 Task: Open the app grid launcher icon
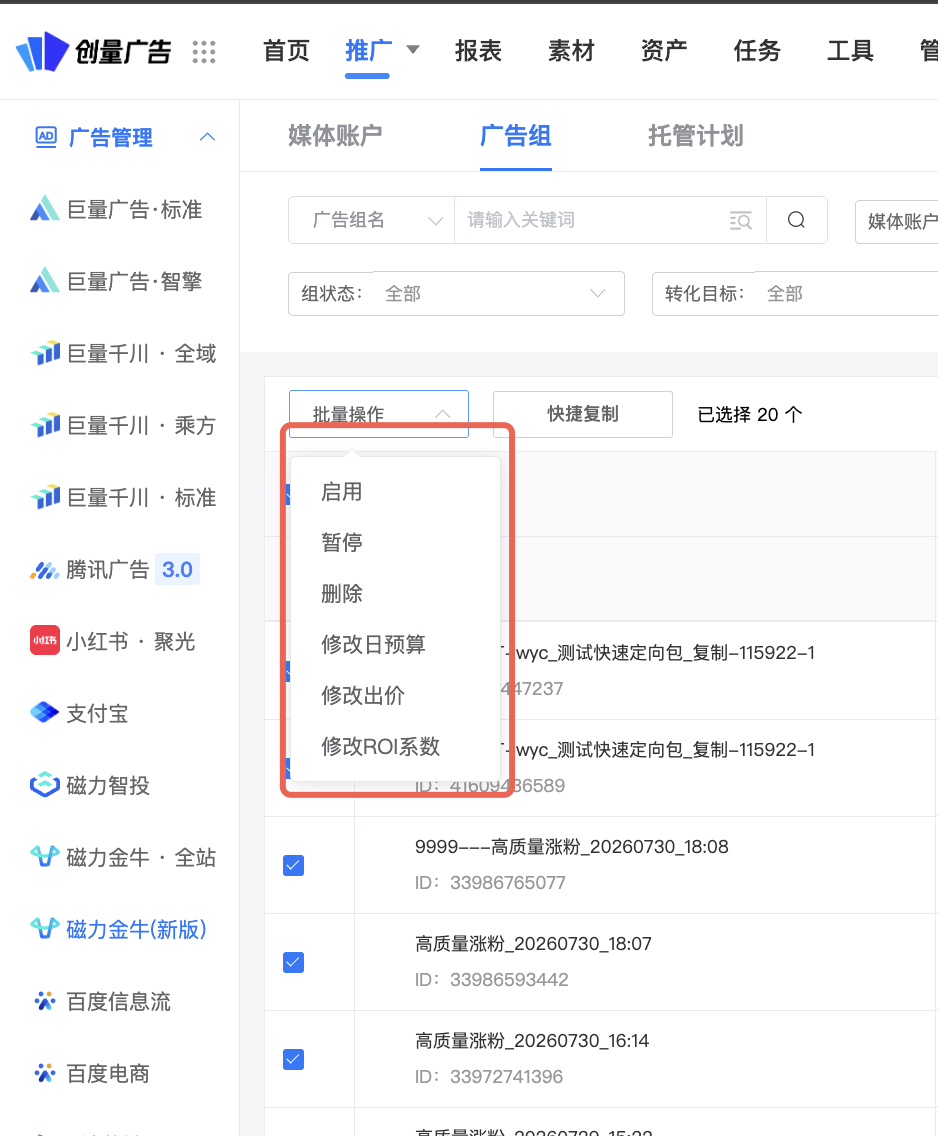point(204,52)
